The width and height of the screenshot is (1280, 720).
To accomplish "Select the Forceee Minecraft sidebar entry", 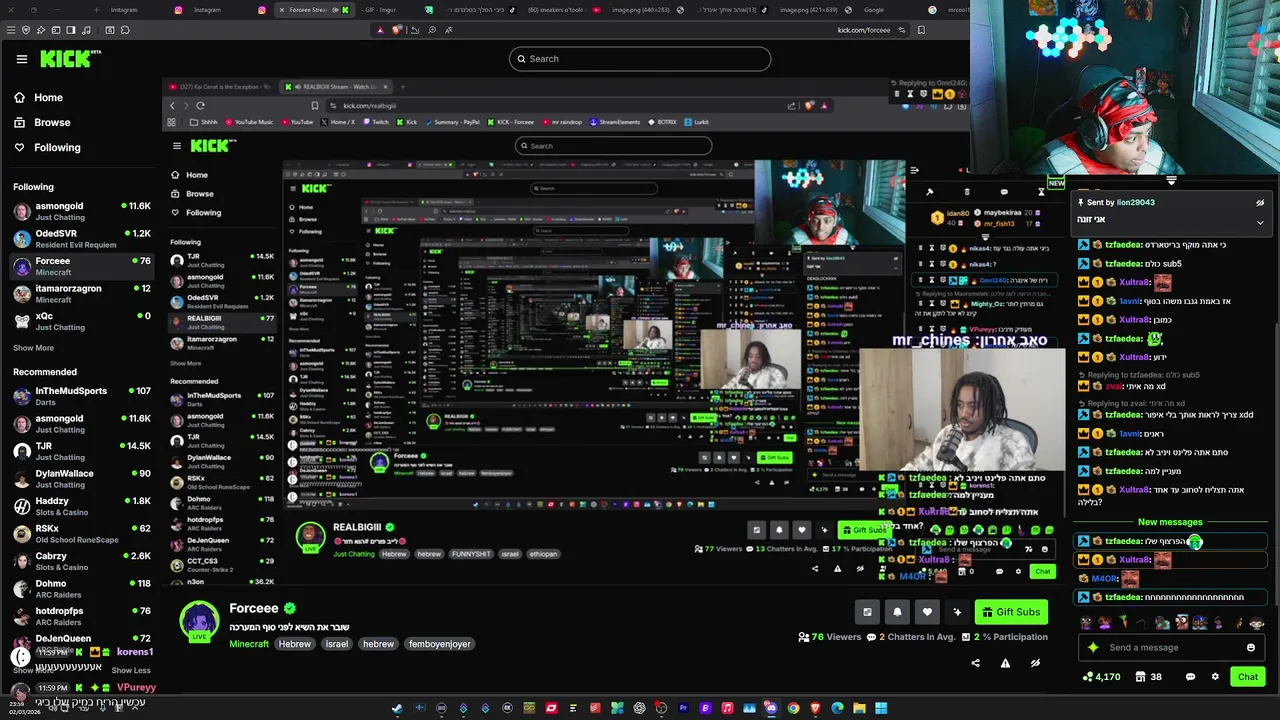I will [80, 266].
